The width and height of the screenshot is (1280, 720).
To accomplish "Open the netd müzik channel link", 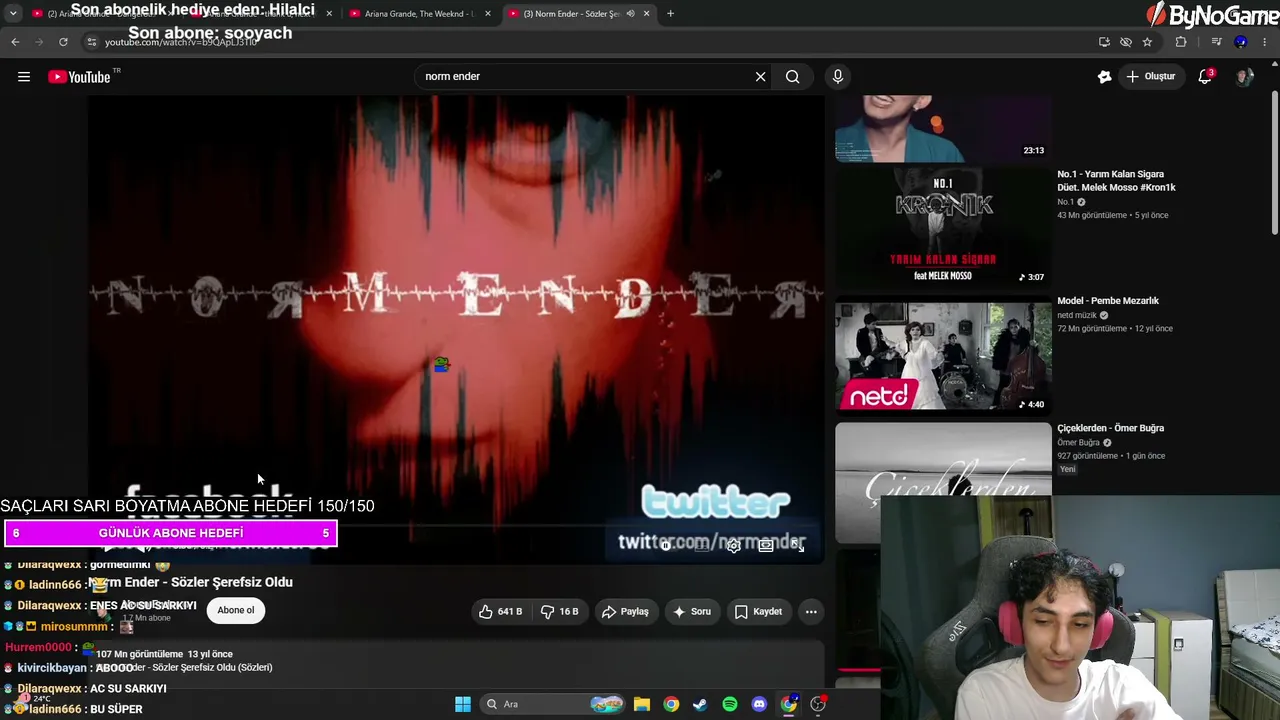I will (1076, 315).
